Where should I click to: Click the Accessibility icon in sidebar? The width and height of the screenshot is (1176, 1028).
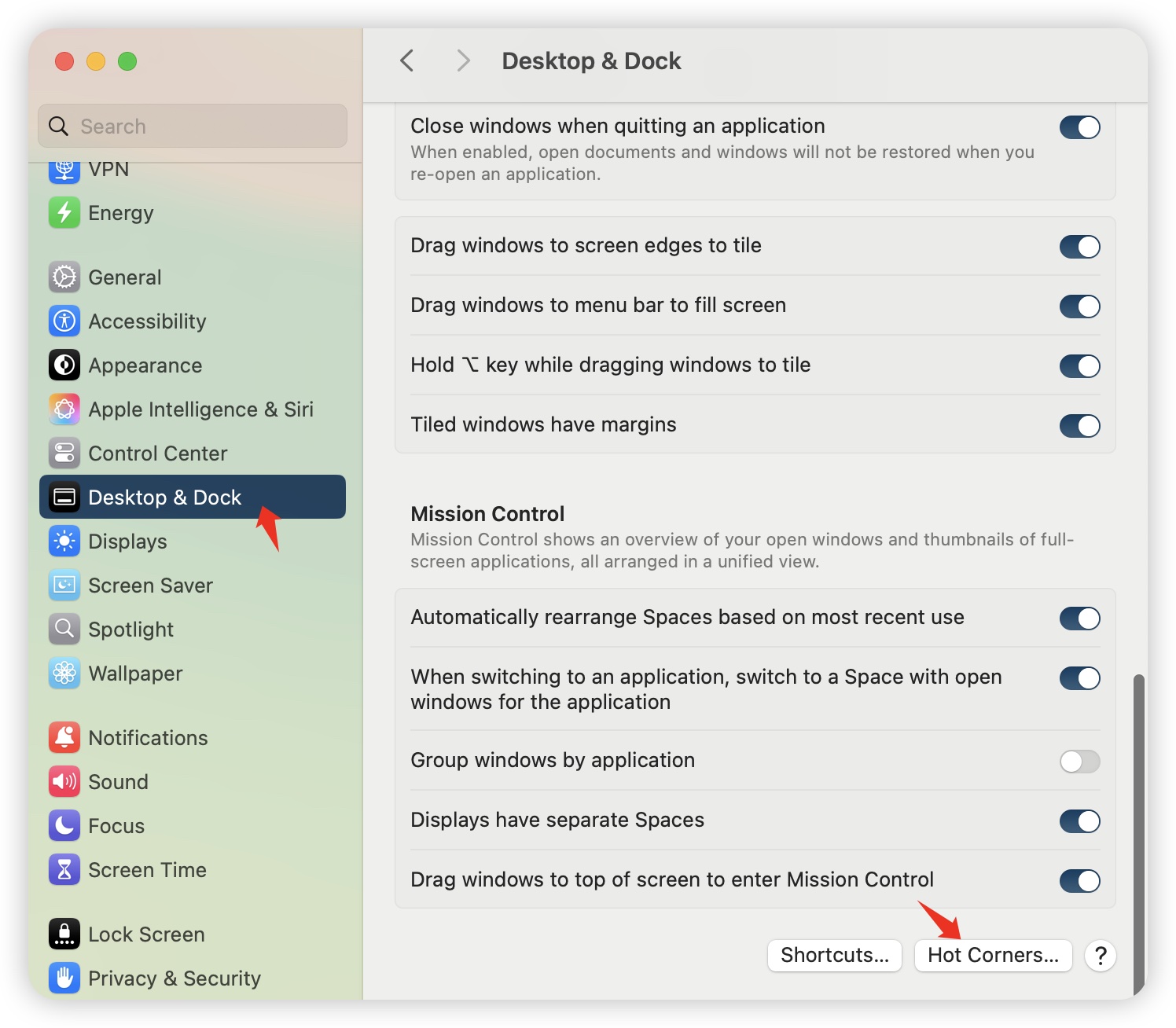(64, 321)
